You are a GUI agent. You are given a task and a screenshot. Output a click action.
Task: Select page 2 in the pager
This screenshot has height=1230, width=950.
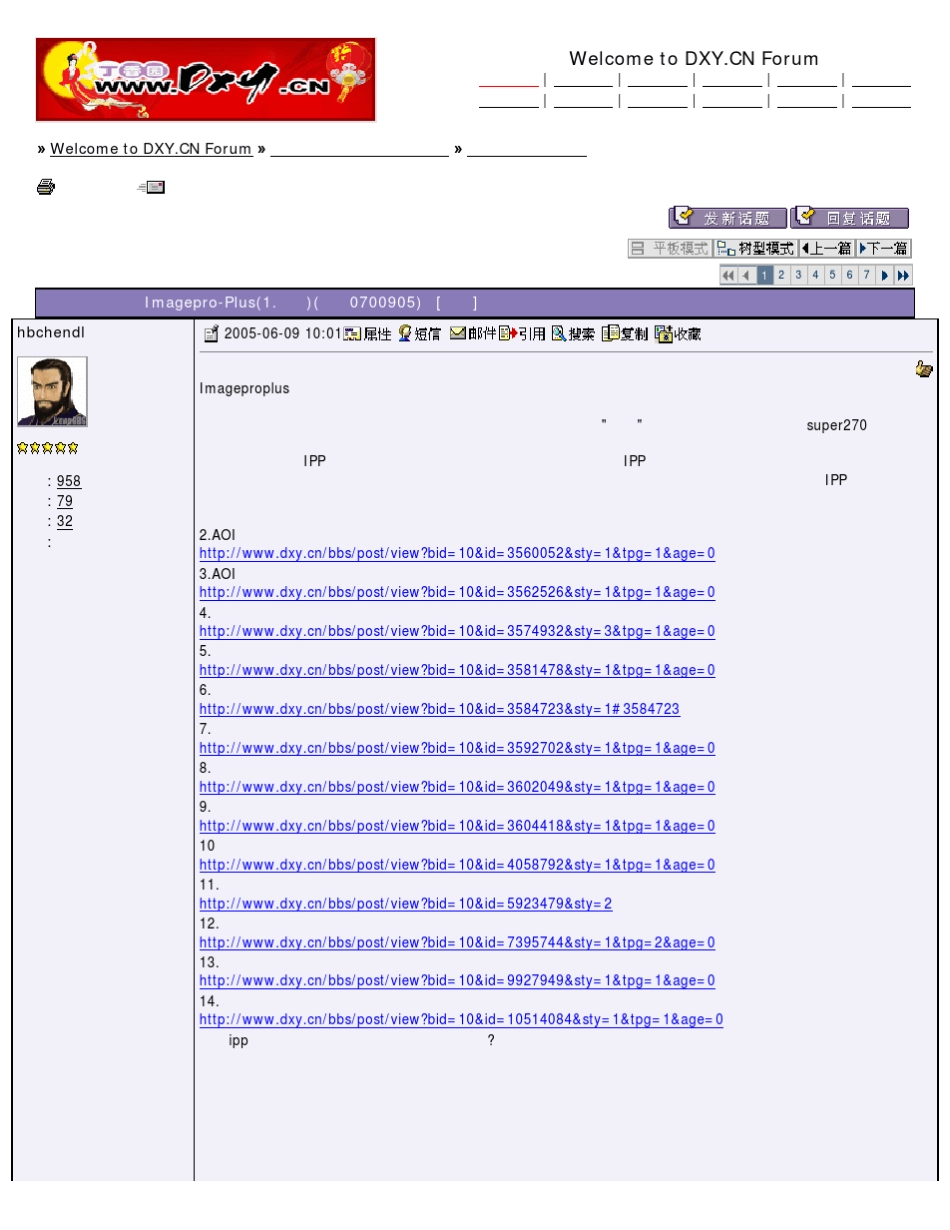point(782,275)
